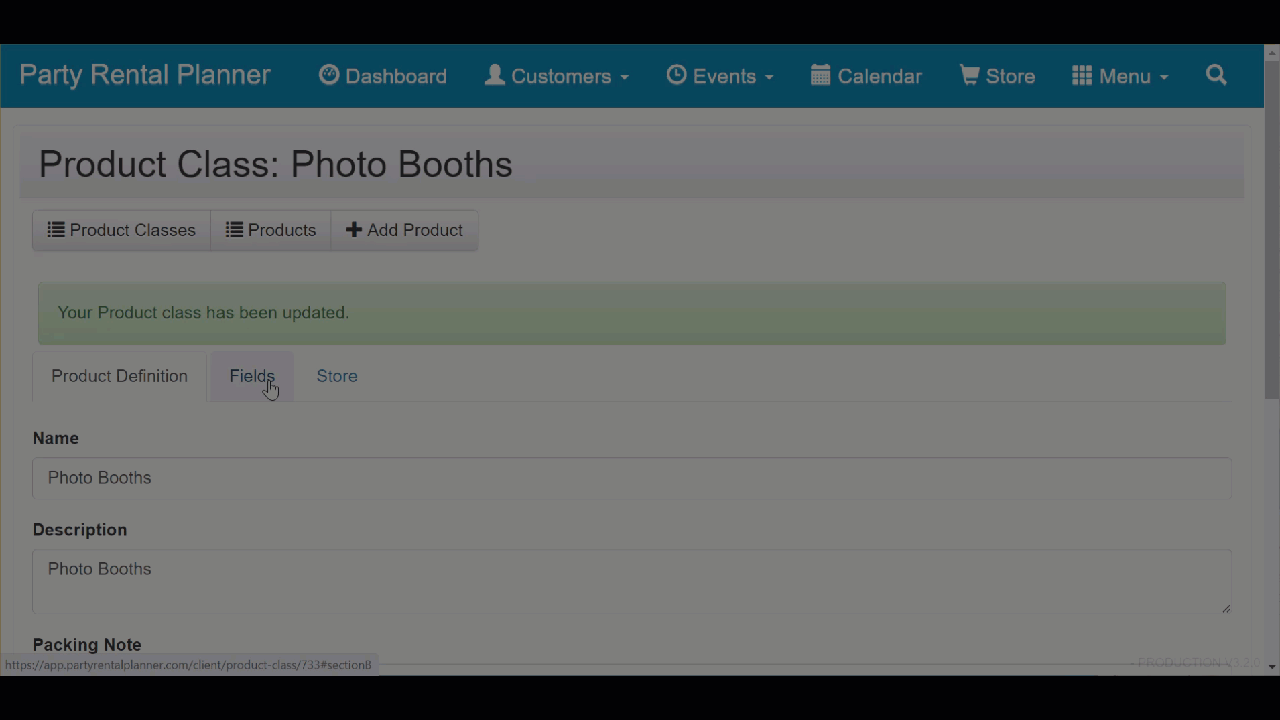Image resolution: width=1280 pixels, height=720 pixels.
Task: Click into the Name input field
Action: tap(632, 478)
